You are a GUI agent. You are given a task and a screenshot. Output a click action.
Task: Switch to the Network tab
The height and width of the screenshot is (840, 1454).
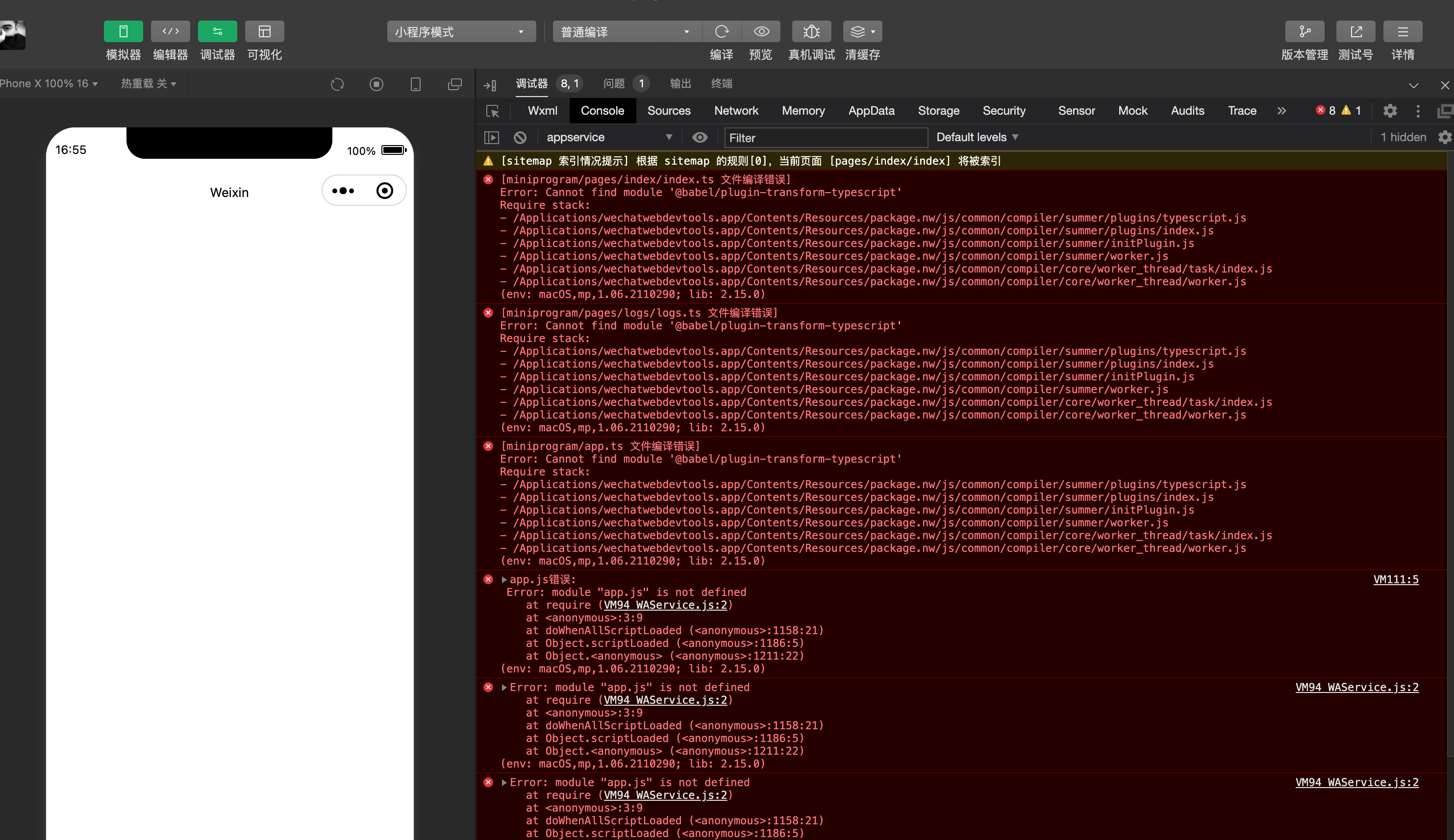tap(736, 111)
